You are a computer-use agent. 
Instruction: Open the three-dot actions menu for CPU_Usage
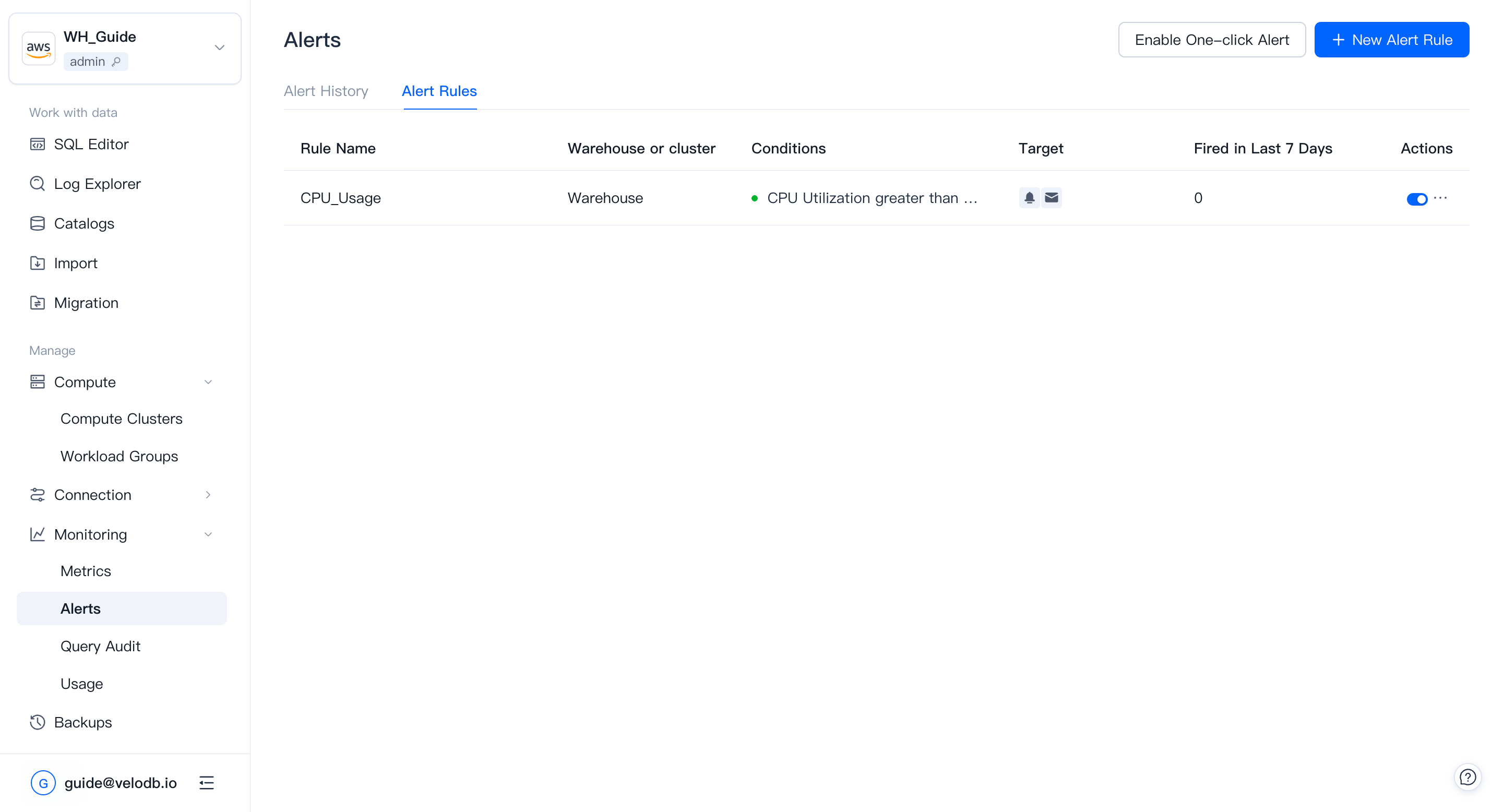1440,198
